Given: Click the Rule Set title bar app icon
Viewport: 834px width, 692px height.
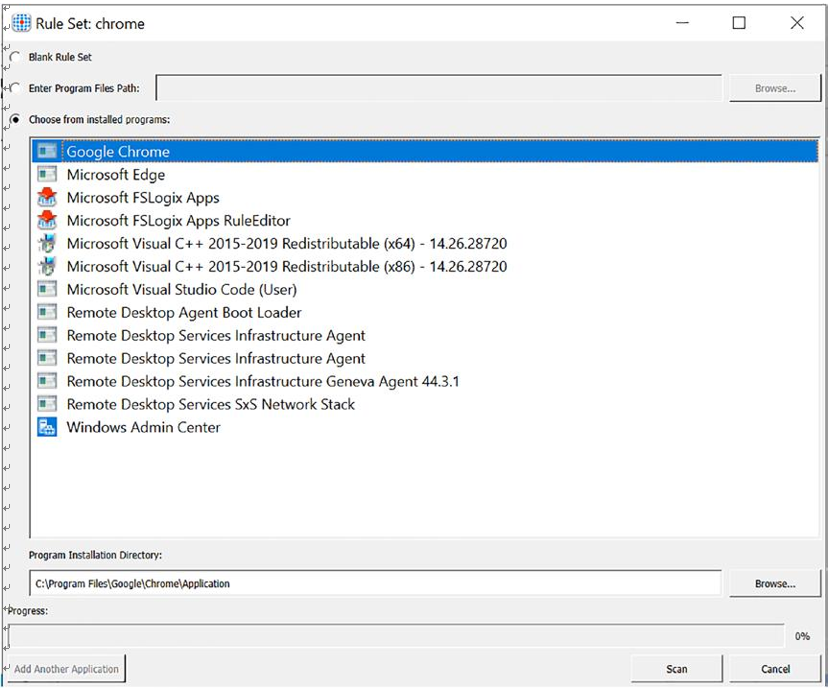Looking at the screenshot, I should click(x=21, y=23).
